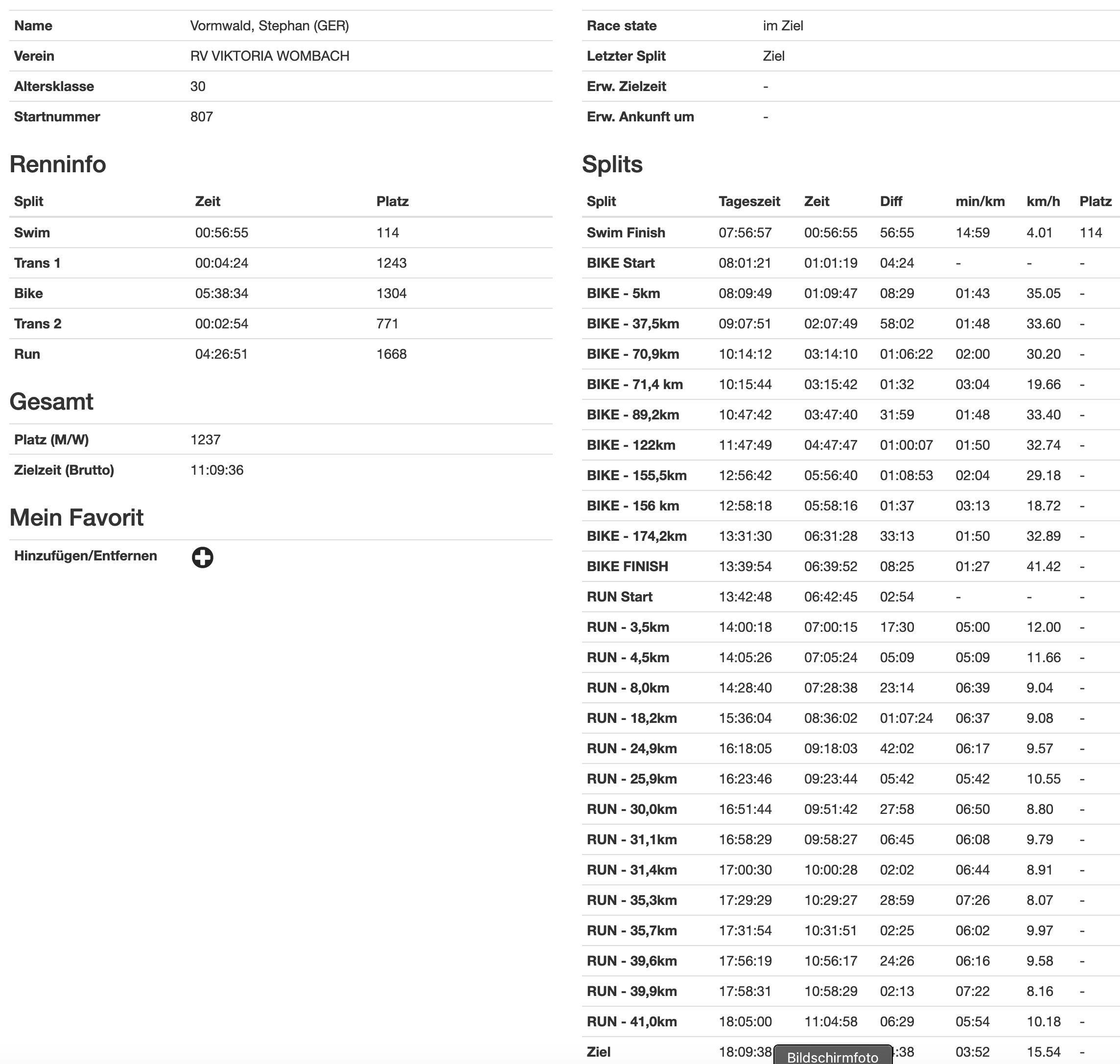The image size is (1120, 1064).
Task: Click the club name RV VIKTORIA WOMBACH
Action: point(270,56)
